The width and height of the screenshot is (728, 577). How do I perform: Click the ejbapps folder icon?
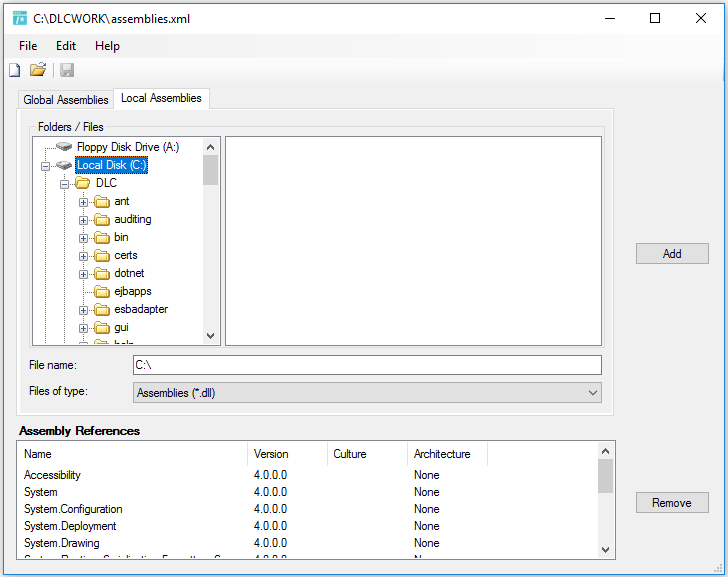tap(102, 292)
